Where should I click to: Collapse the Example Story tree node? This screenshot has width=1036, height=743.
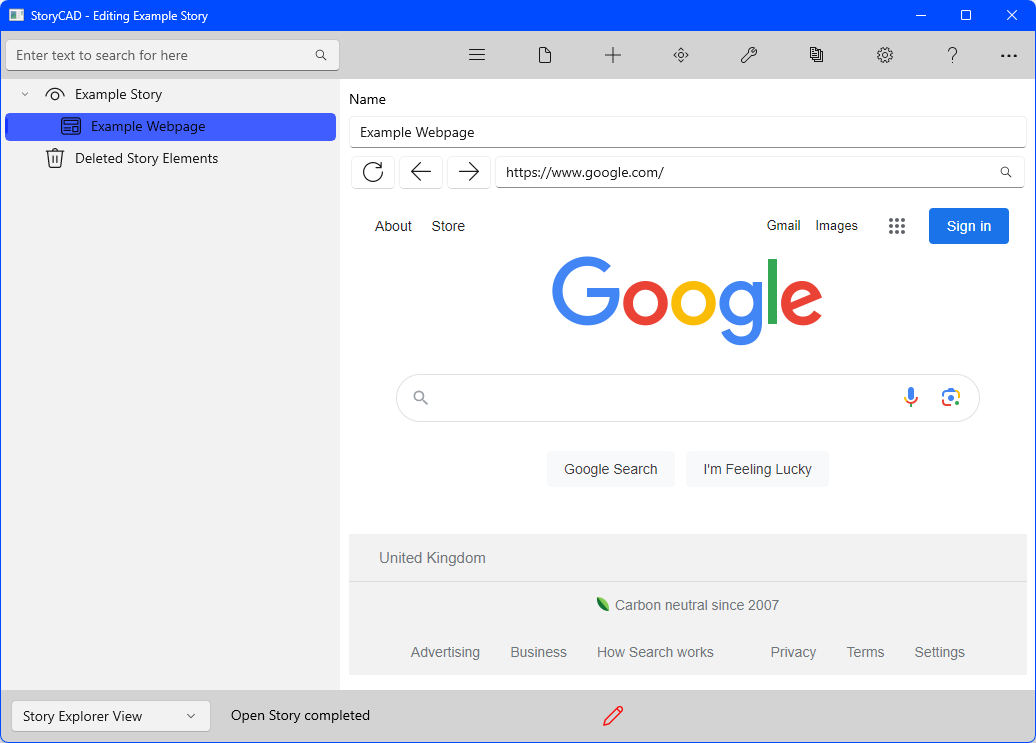(x=25, y=94)
